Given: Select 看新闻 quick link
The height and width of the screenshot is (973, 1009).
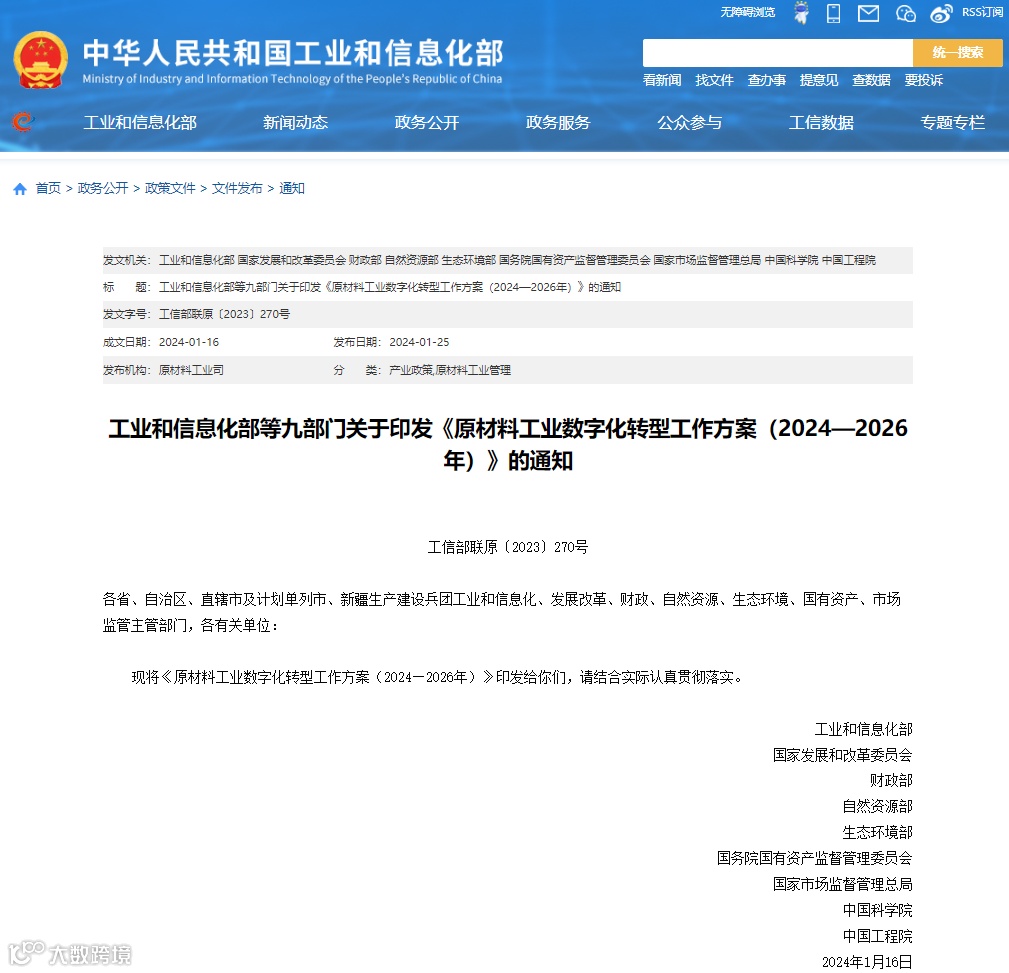Looking at the screenshot, I should point(662,80).
